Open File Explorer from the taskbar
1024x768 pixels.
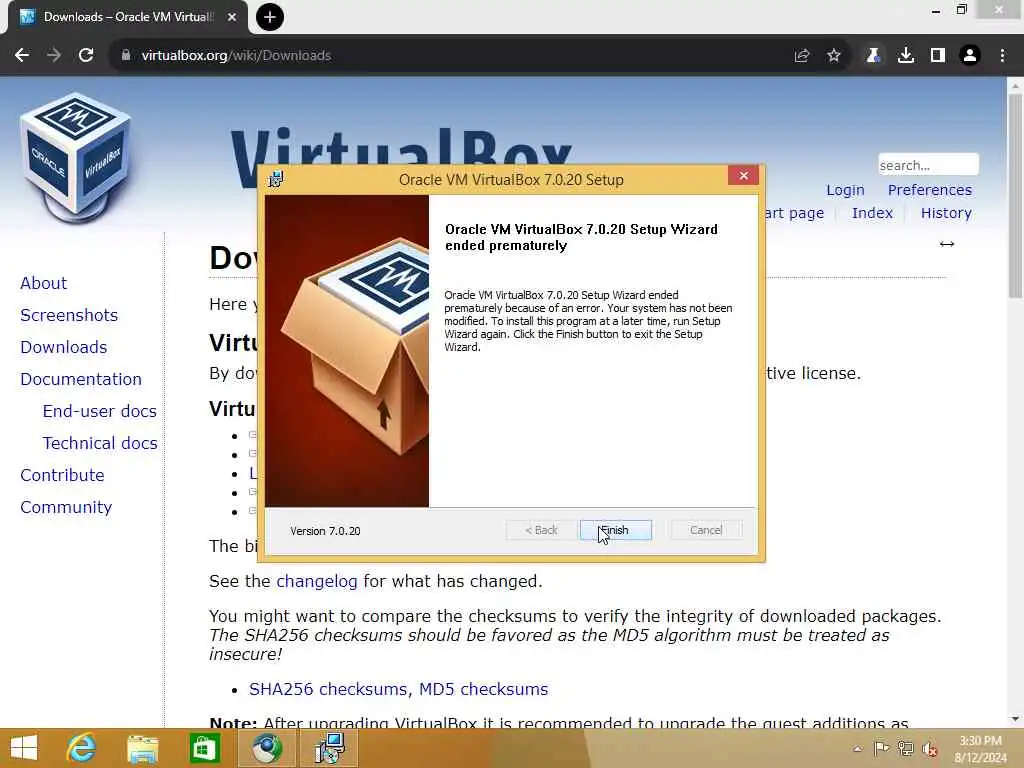point(143,748)
